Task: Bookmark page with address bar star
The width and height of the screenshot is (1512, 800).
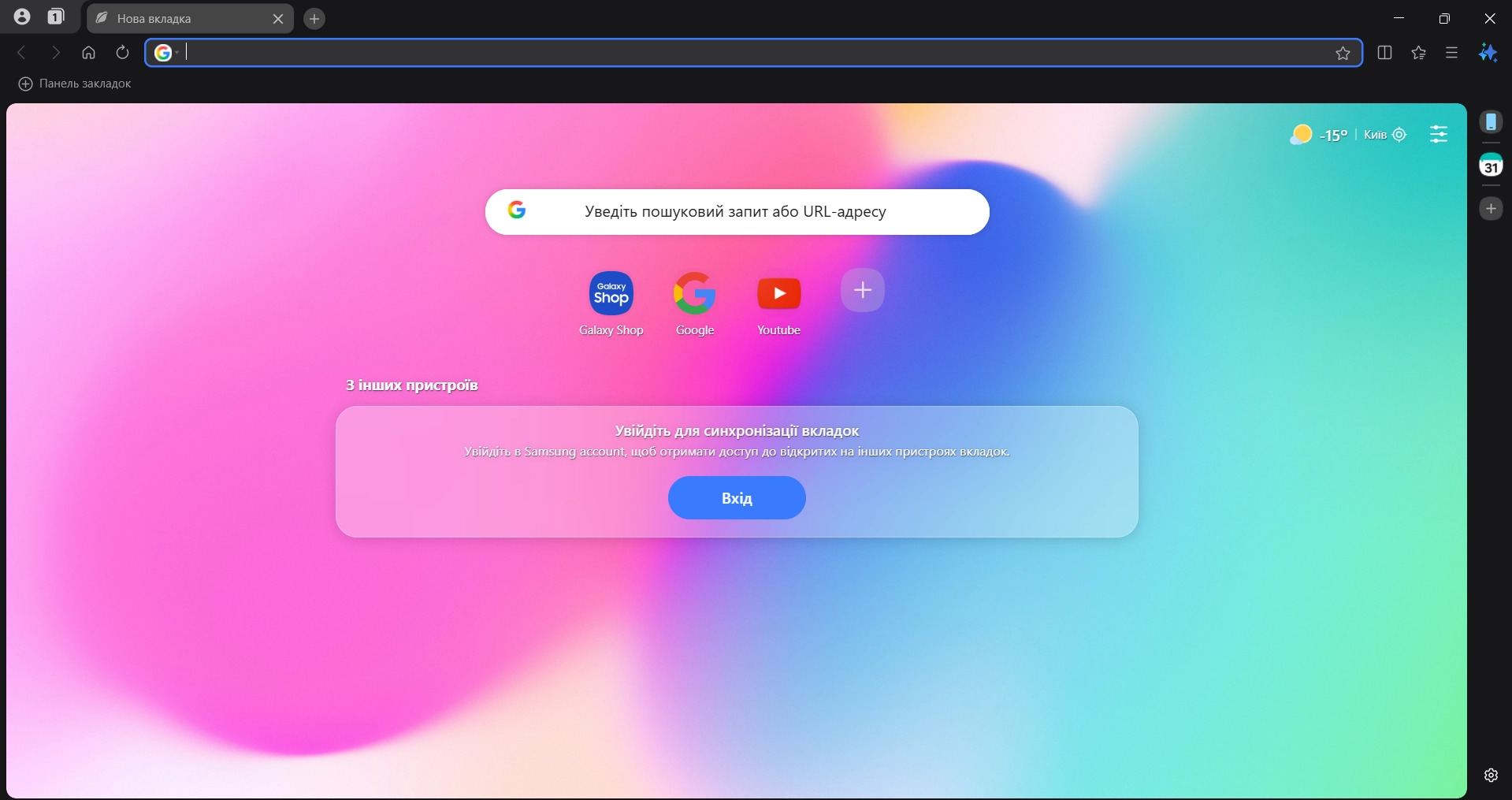Action: pos(1343,53)
